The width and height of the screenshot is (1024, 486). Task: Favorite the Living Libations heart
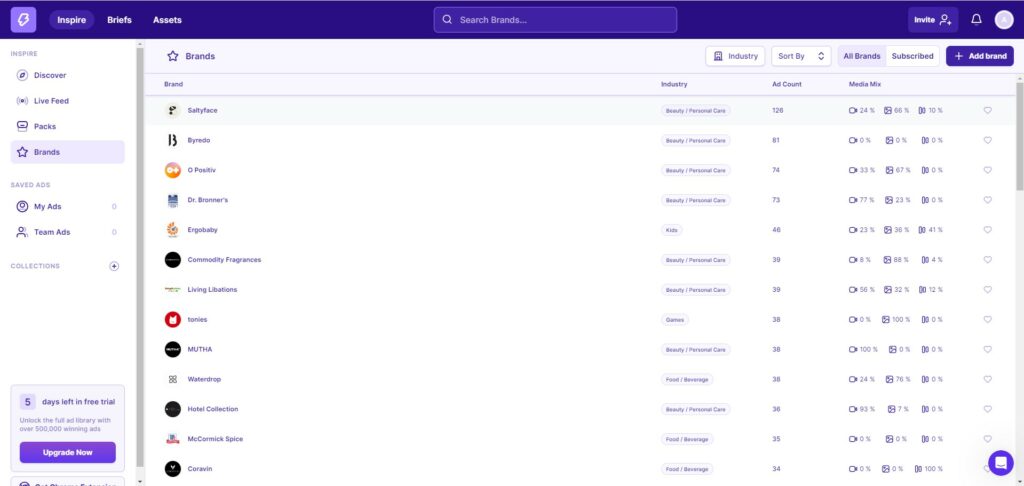coord(987,289)
